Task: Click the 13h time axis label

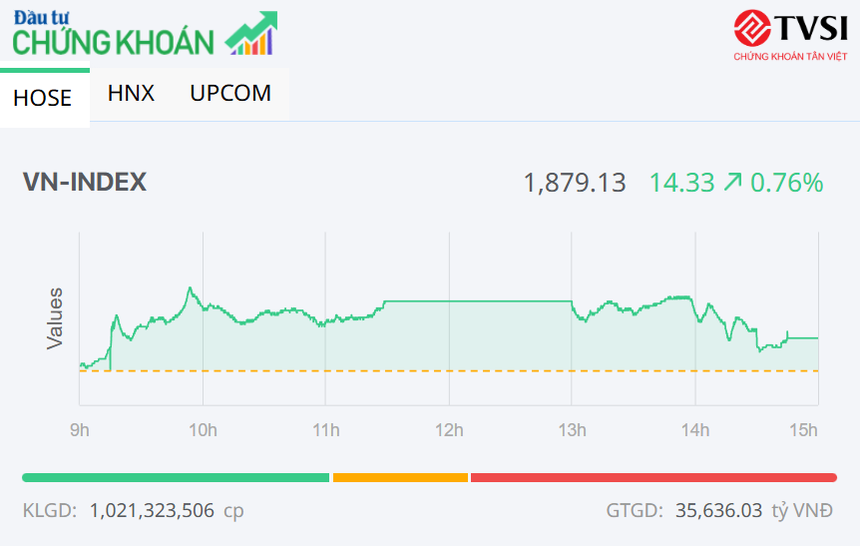Action: tap(572, 430)
